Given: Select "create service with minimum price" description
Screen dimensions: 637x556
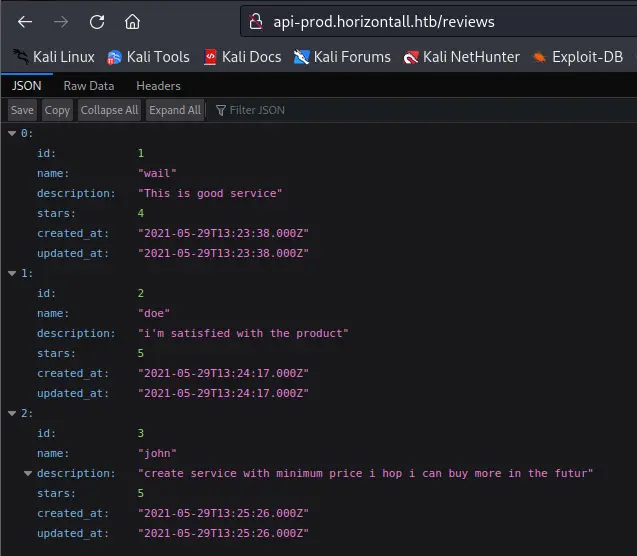Looking at the screenshot, I should (x=365, y=474).
